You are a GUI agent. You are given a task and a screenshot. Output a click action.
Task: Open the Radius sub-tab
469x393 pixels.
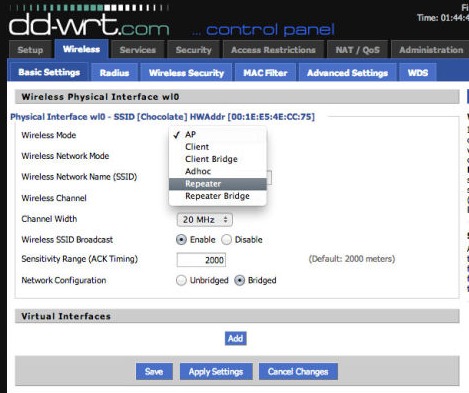114,72
